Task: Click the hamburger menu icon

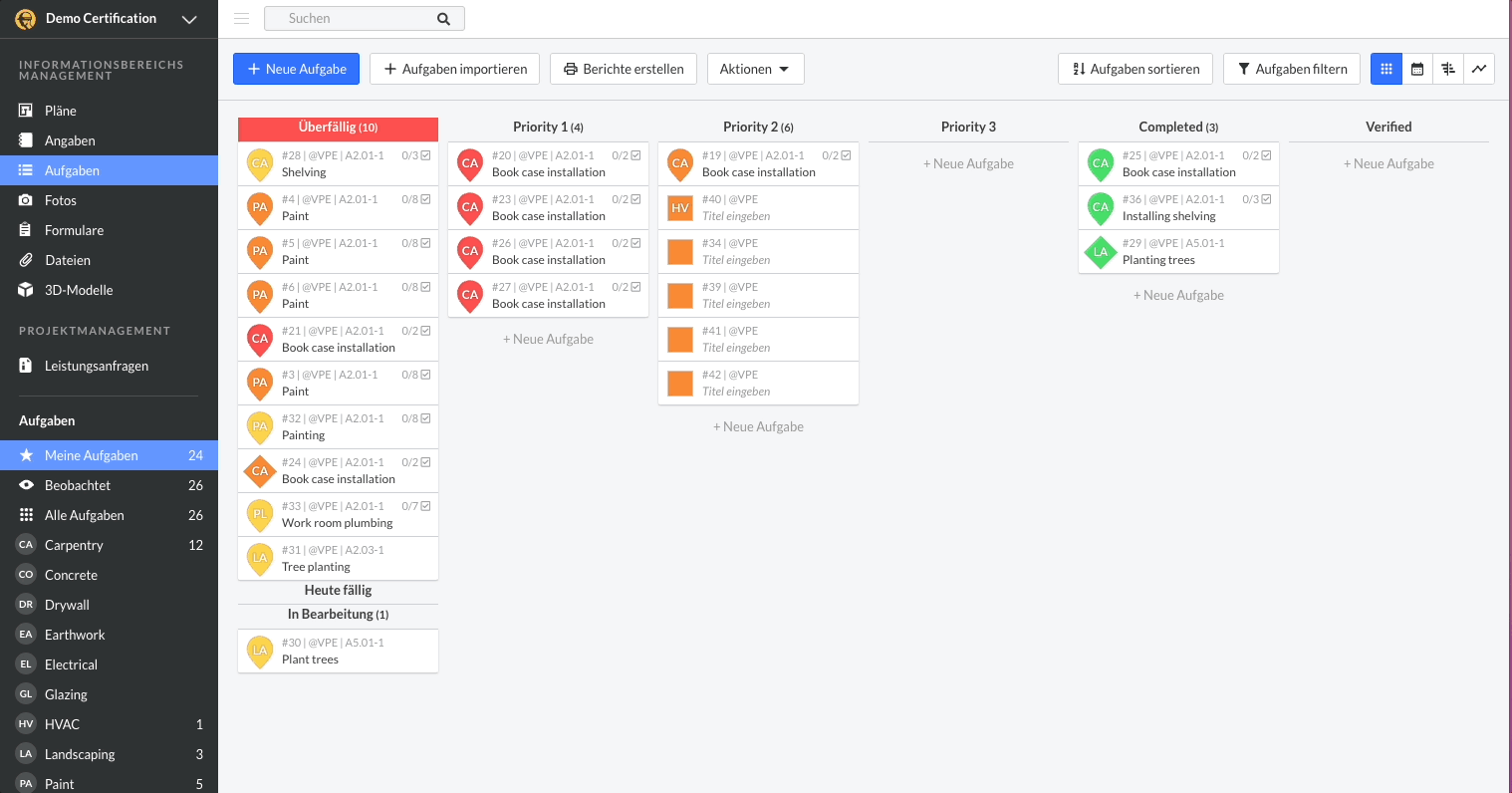Action: (241, 18)
